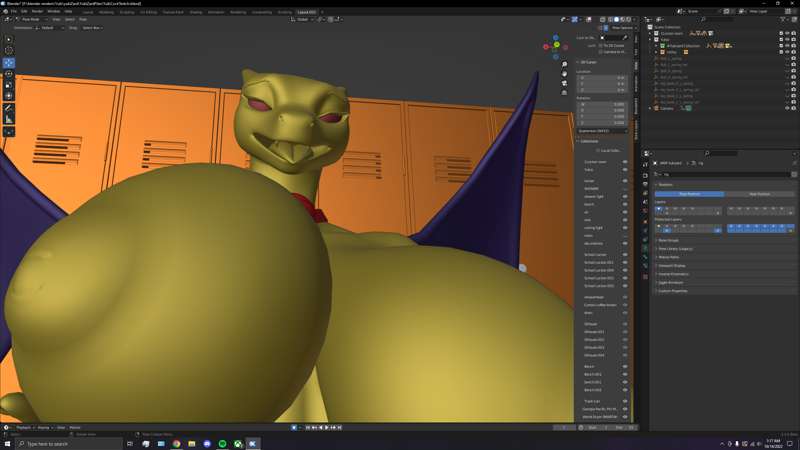Jump to timeline start frame

308,428
